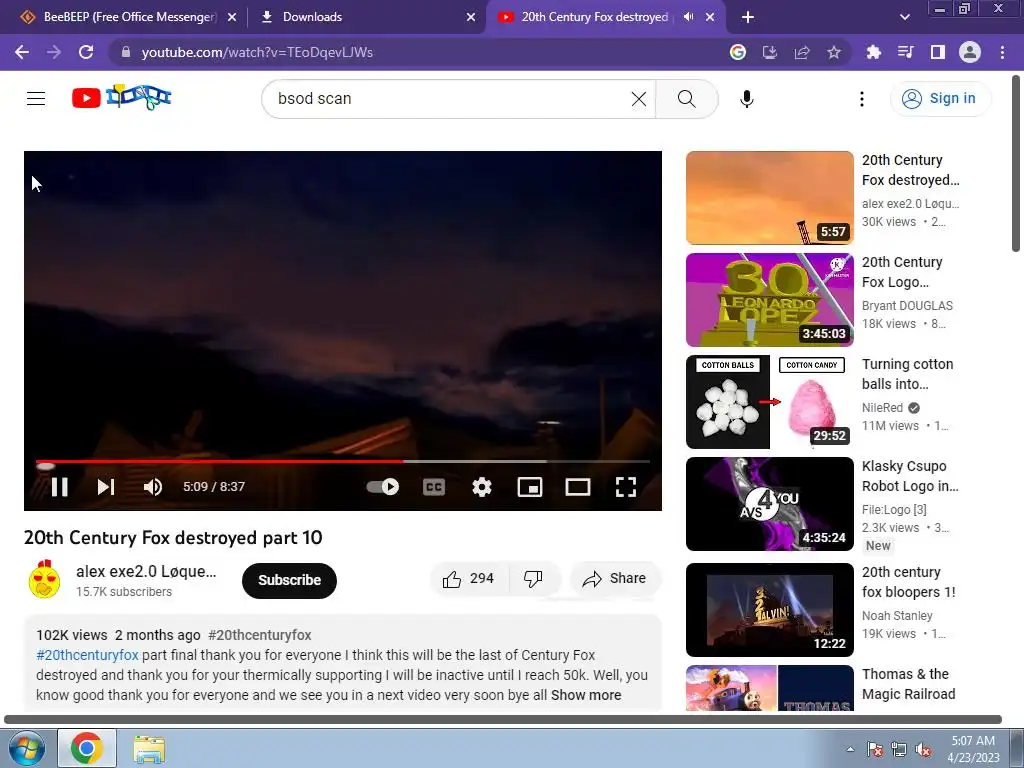Enter fullscreen mode on the video

pos(626,487)
